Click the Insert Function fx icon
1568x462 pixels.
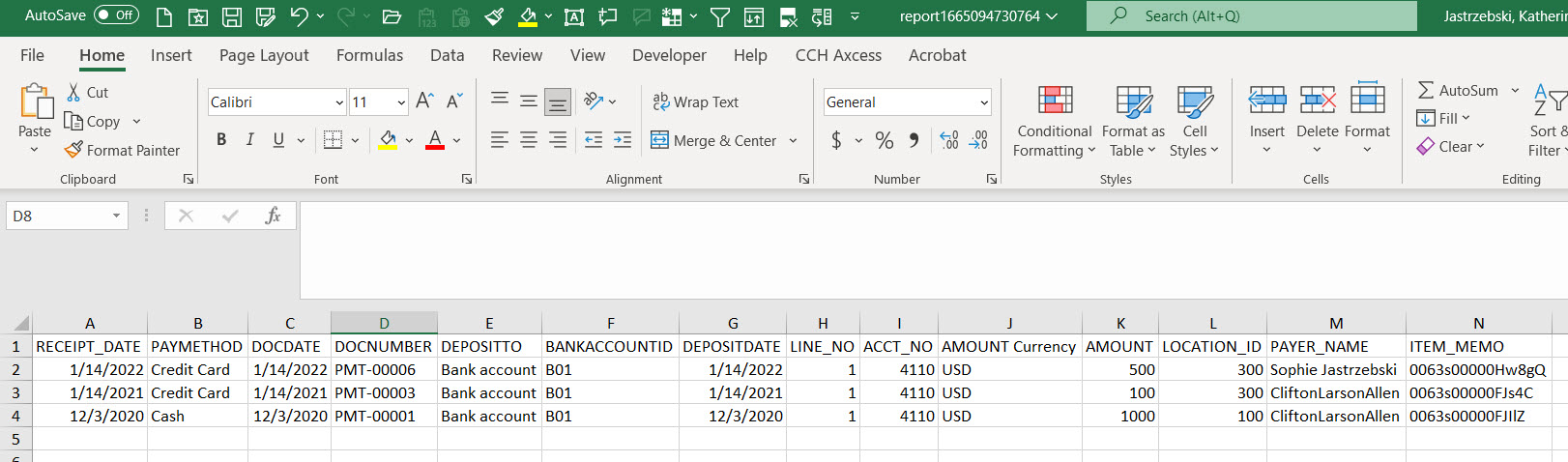point(273,216)
